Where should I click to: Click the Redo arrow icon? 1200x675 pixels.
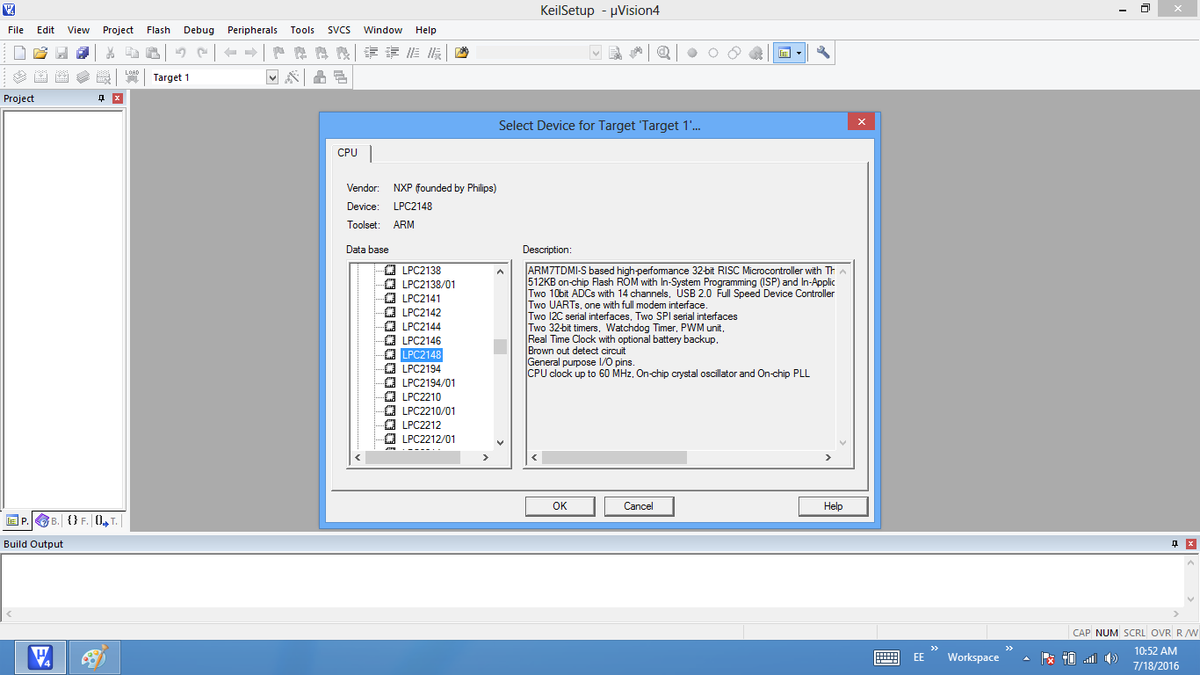click(x=203, y=52)
